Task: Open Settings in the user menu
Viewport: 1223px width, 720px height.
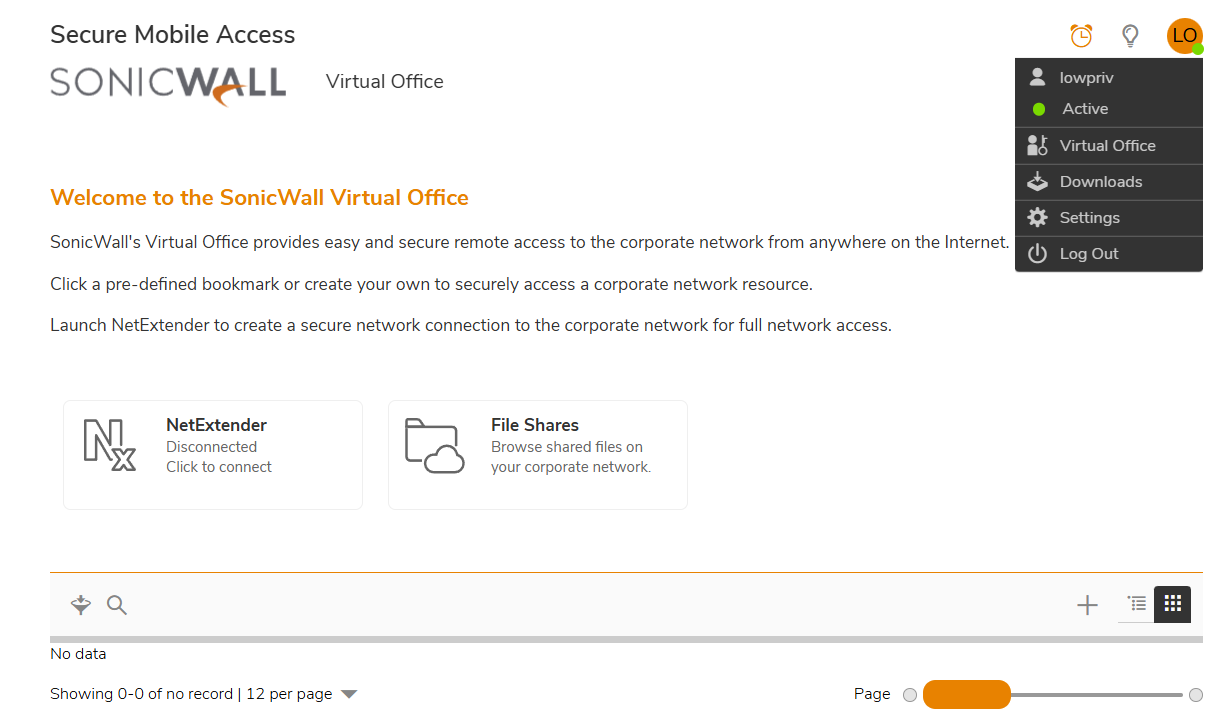Action: point(1089,218)
